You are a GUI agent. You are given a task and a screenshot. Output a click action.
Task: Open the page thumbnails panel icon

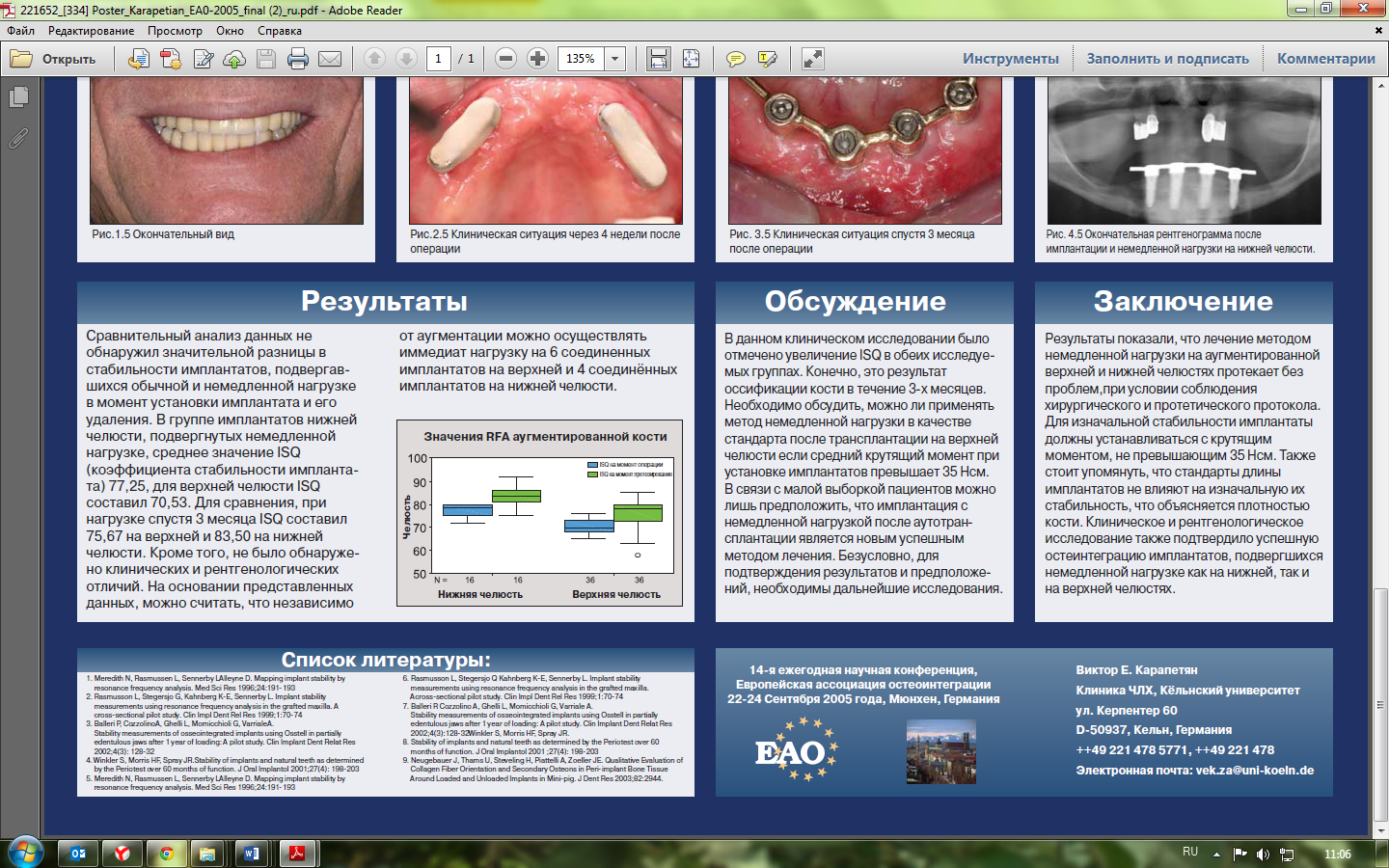[18, 97]
